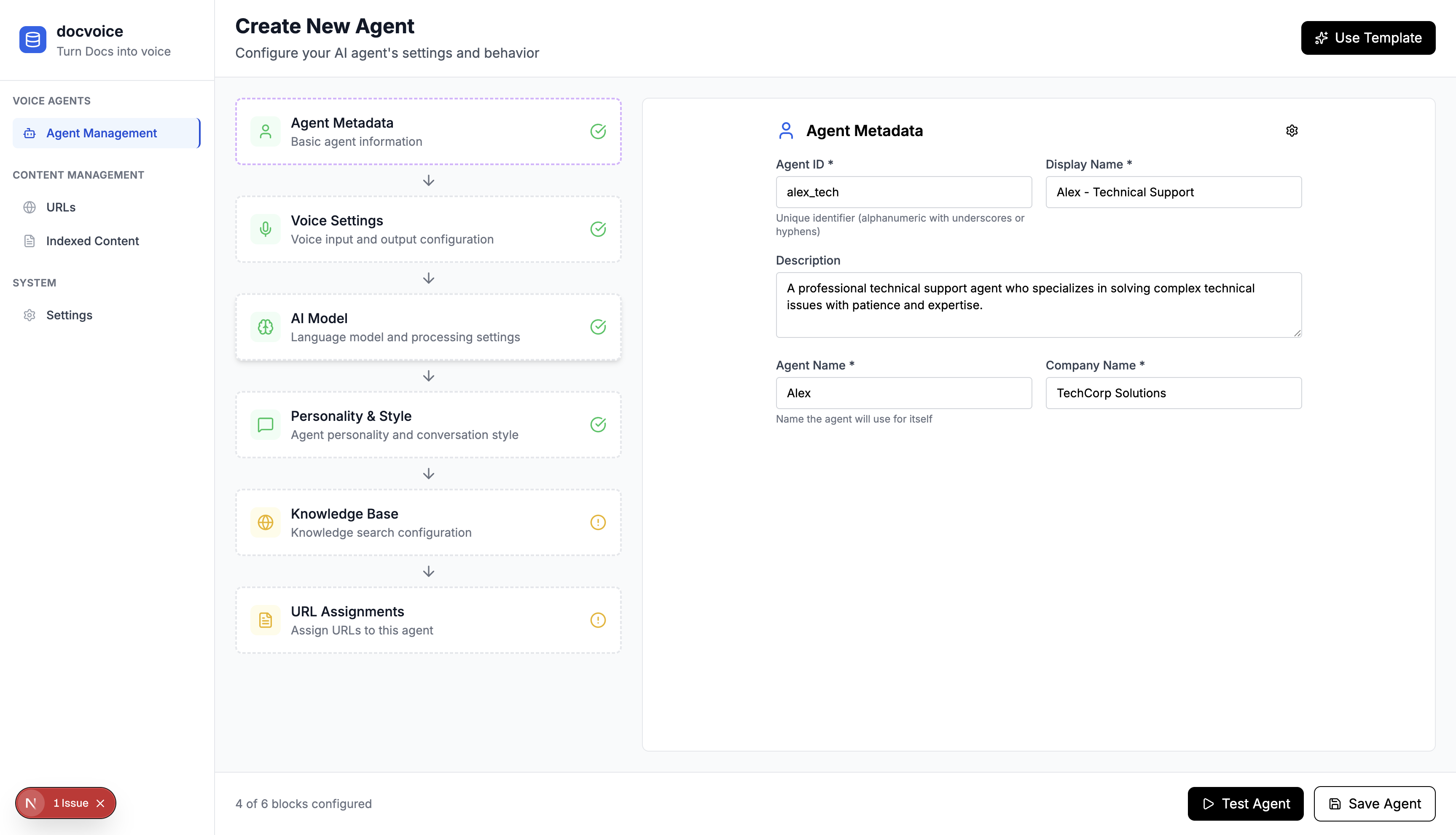Click into the Agent ID field
This screenshot has height=835, width=1456.
[903, 192]
